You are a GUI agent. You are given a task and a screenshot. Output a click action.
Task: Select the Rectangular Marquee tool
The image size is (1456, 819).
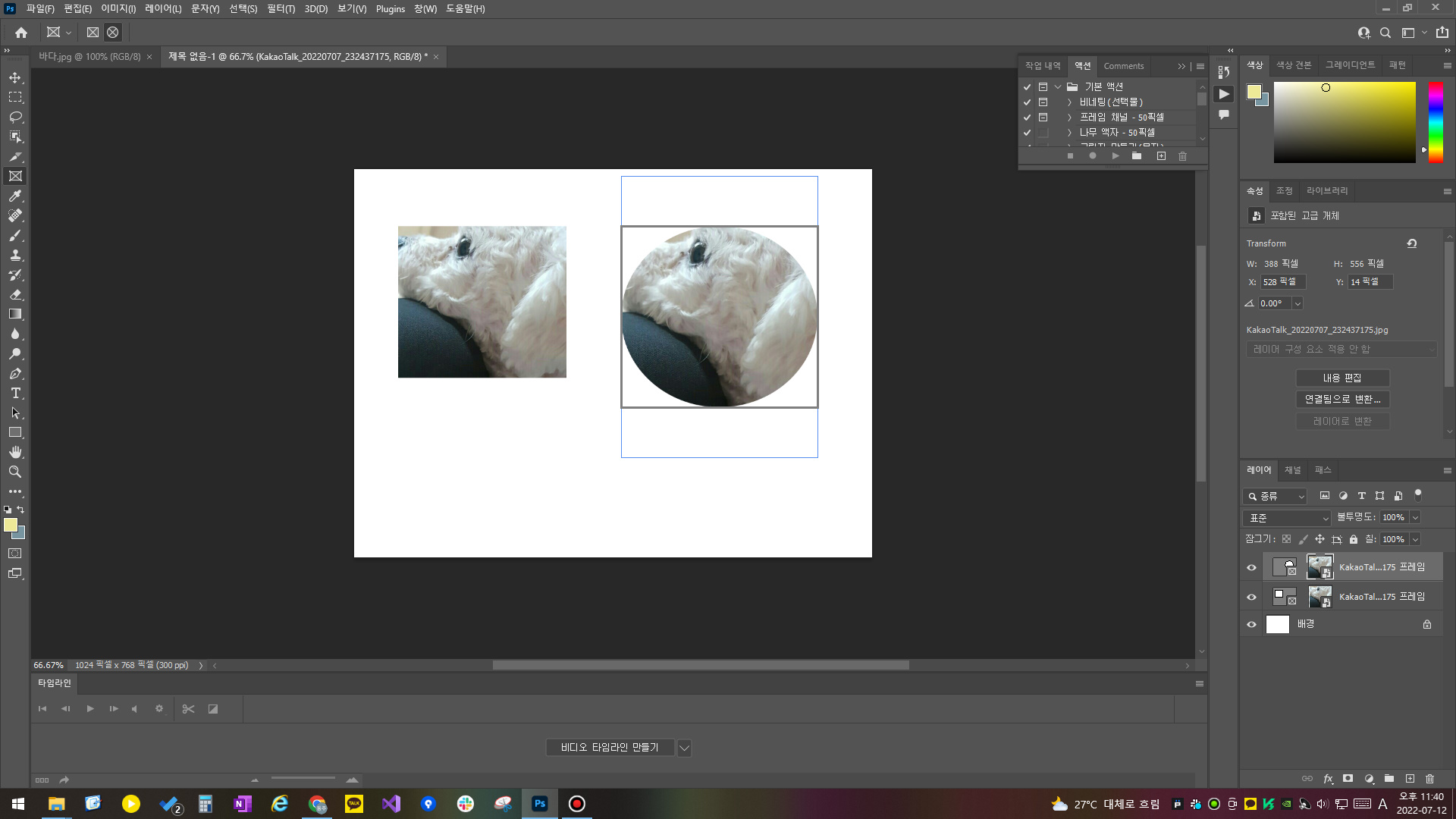[15, 98]
